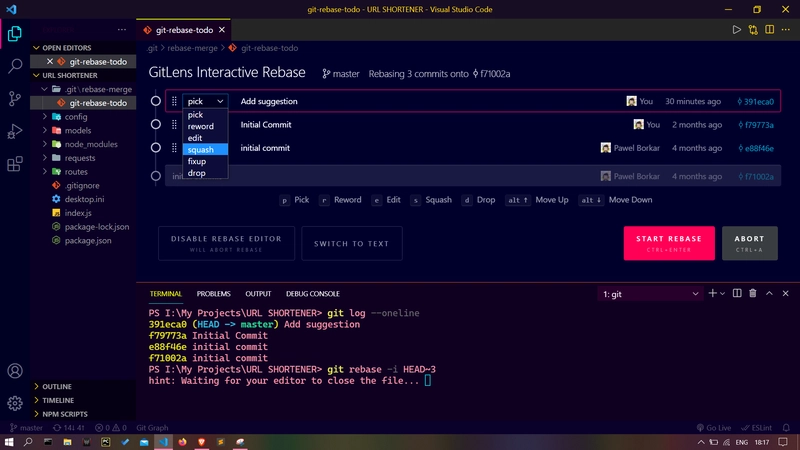Grab drag handle of Add suggestion commit

tap(174, 101)
